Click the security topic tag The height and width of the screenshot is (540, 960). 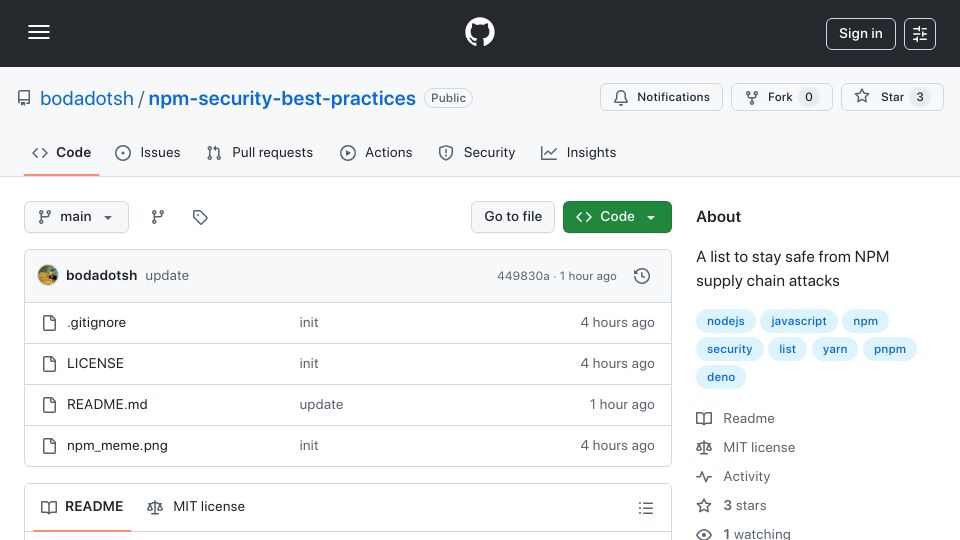pyautogui.click(x=729, y=349)
